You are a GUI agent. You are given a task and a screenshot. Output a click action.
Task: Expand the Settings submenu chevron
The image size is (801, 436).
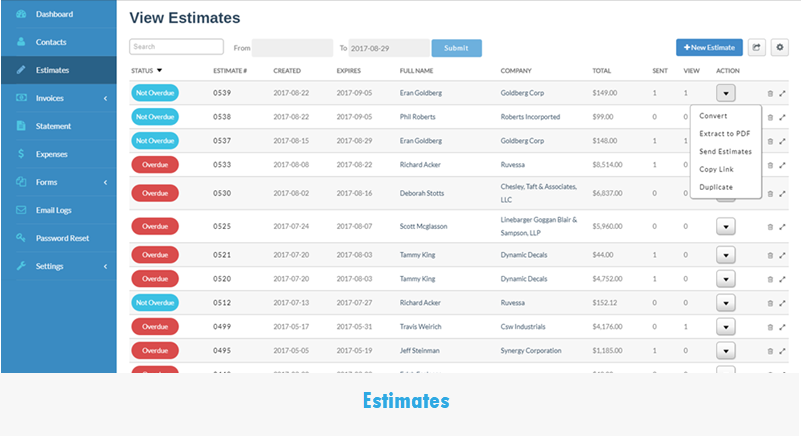coord(105,266)
